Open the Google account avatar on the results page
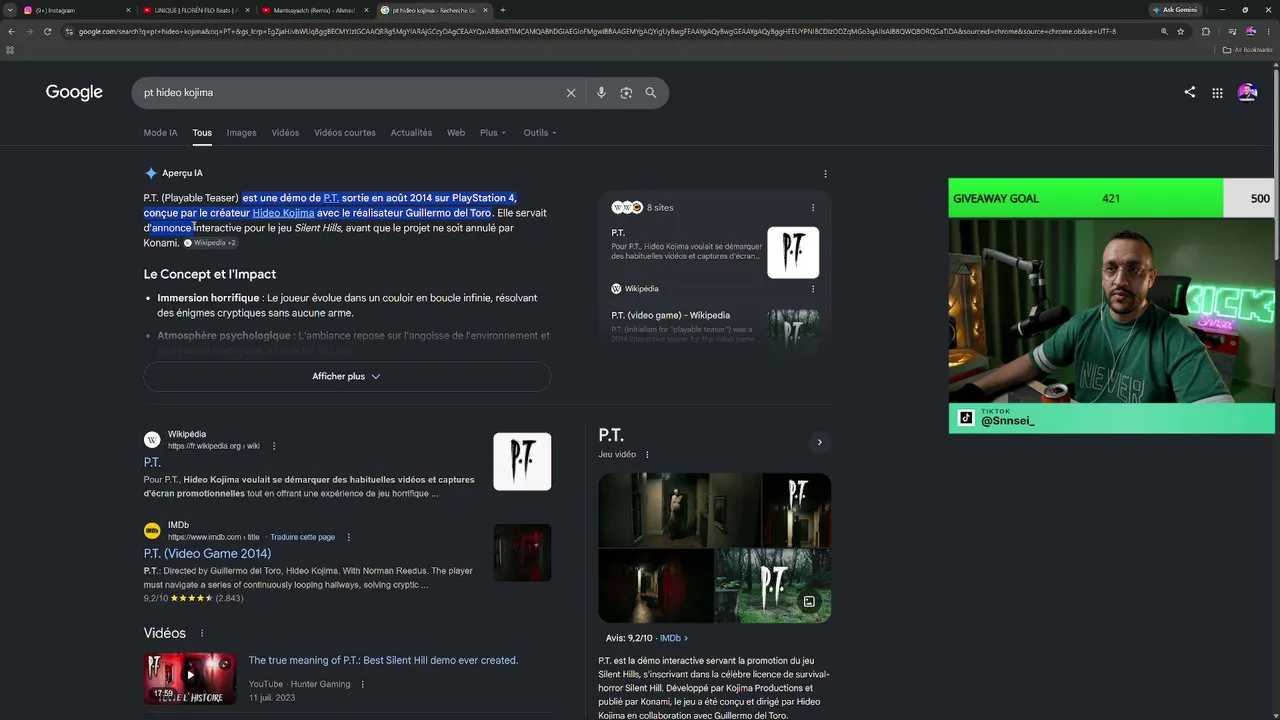The width and height of the screenshot is (1280, 720). click(1247, 93)
